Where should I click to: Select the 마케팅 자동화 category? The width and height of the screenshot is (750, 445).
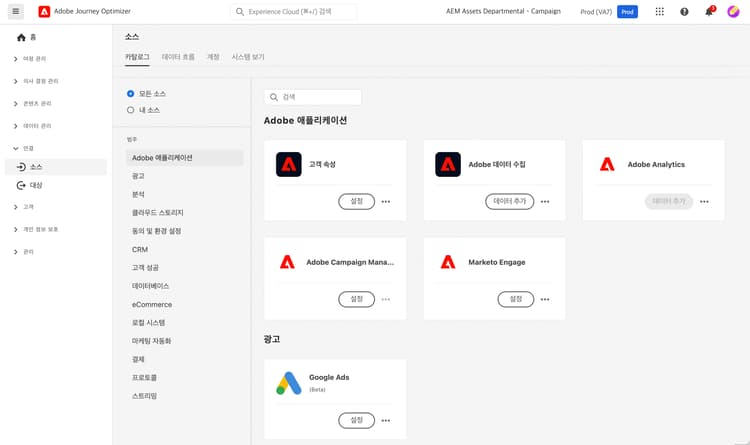coord(152,341)
